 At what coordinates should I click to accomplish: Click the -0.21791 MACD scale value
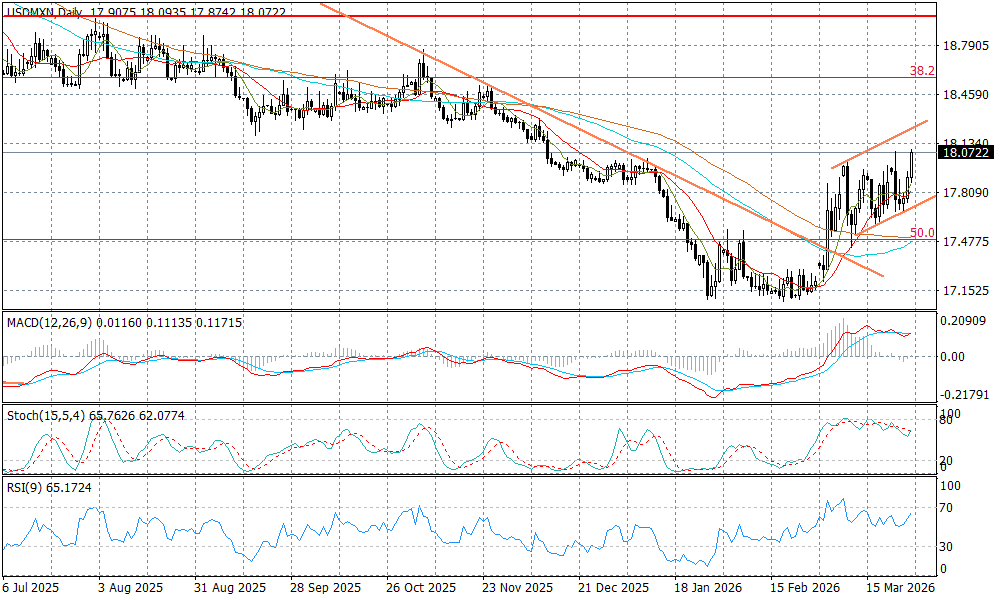(965, 395)
